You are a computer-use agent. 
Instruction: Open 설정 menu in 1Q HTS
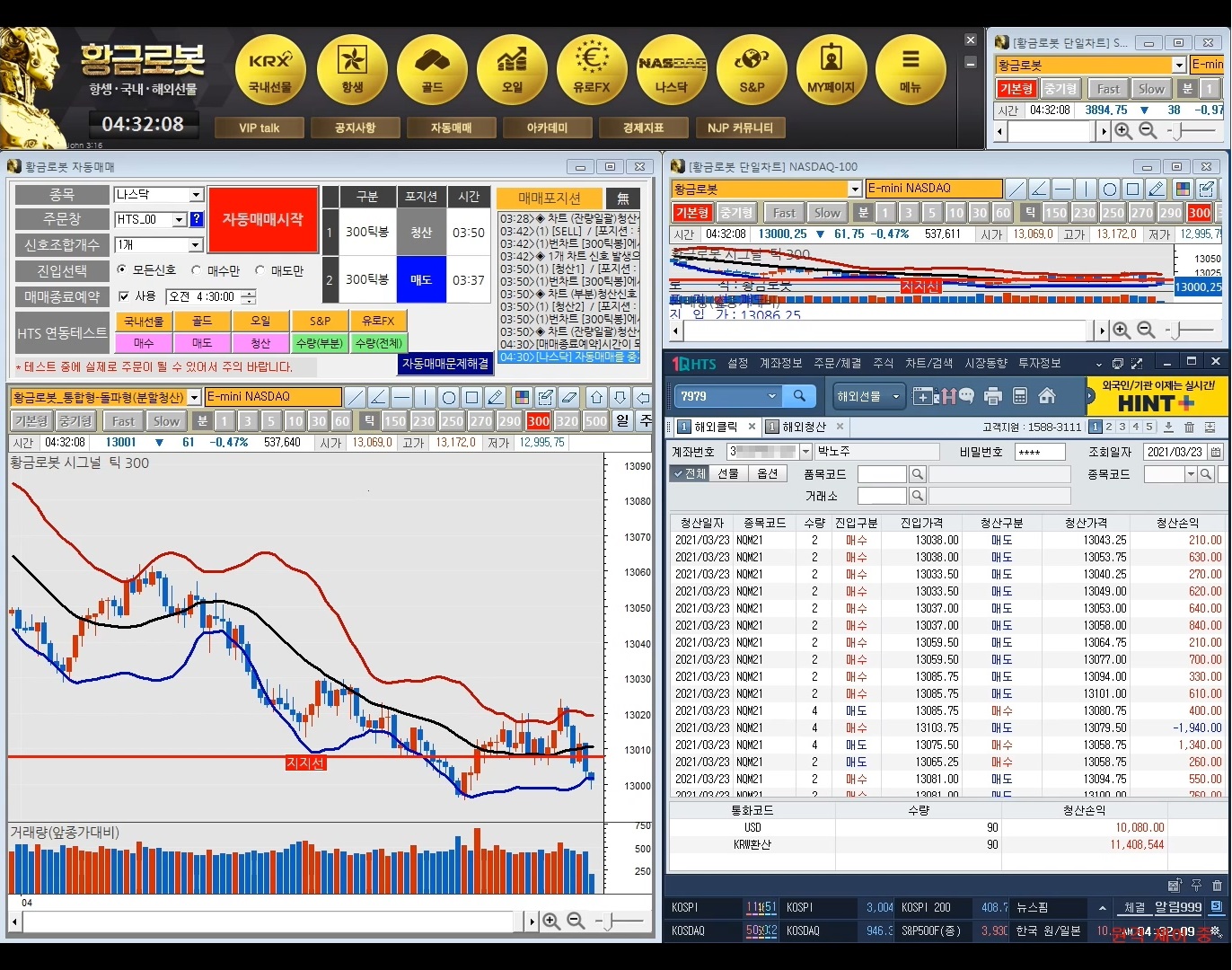click(x=737, y=363)
